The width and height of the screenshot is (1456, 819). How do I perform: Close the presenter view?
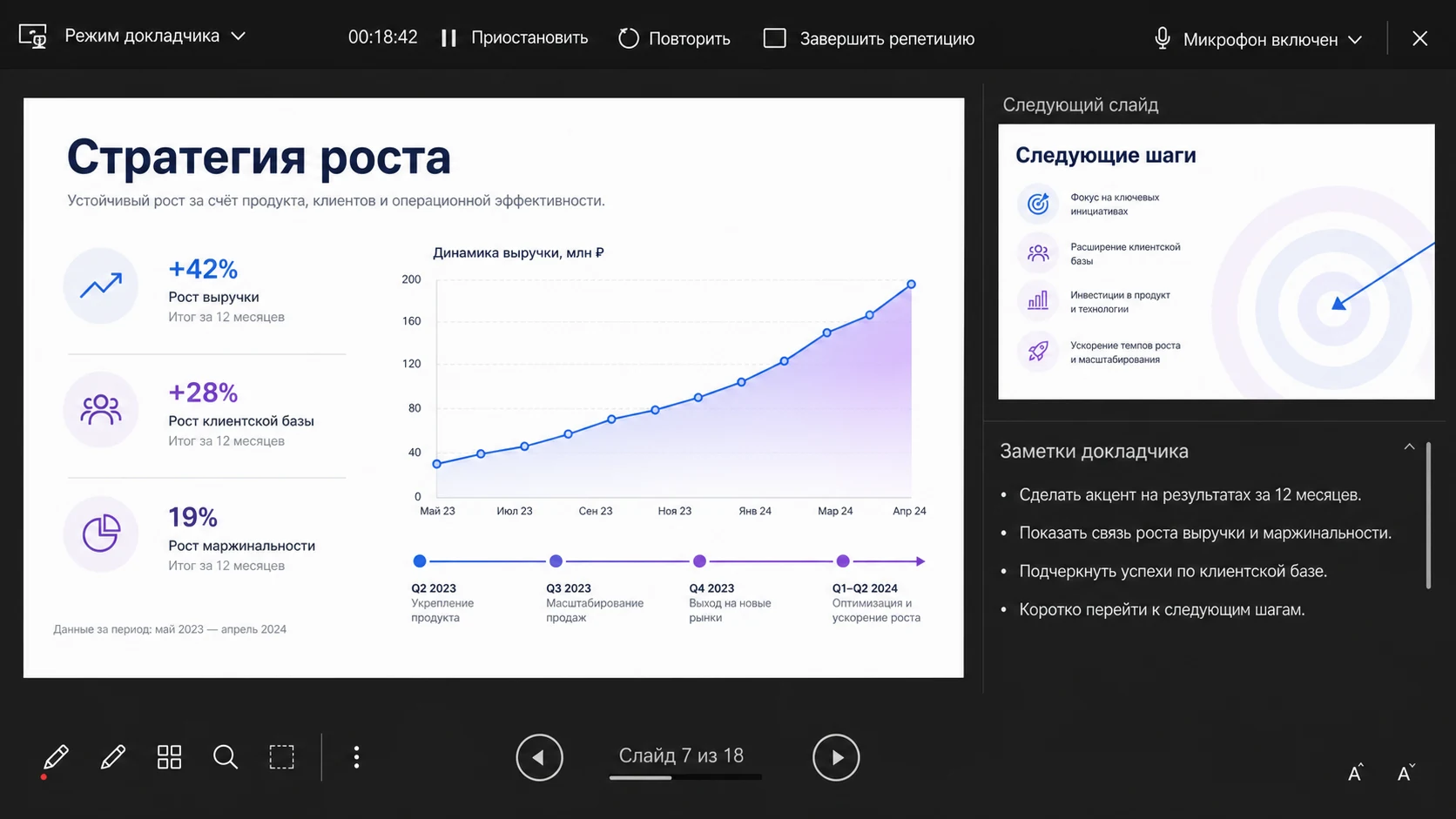tap(1420, 38)
